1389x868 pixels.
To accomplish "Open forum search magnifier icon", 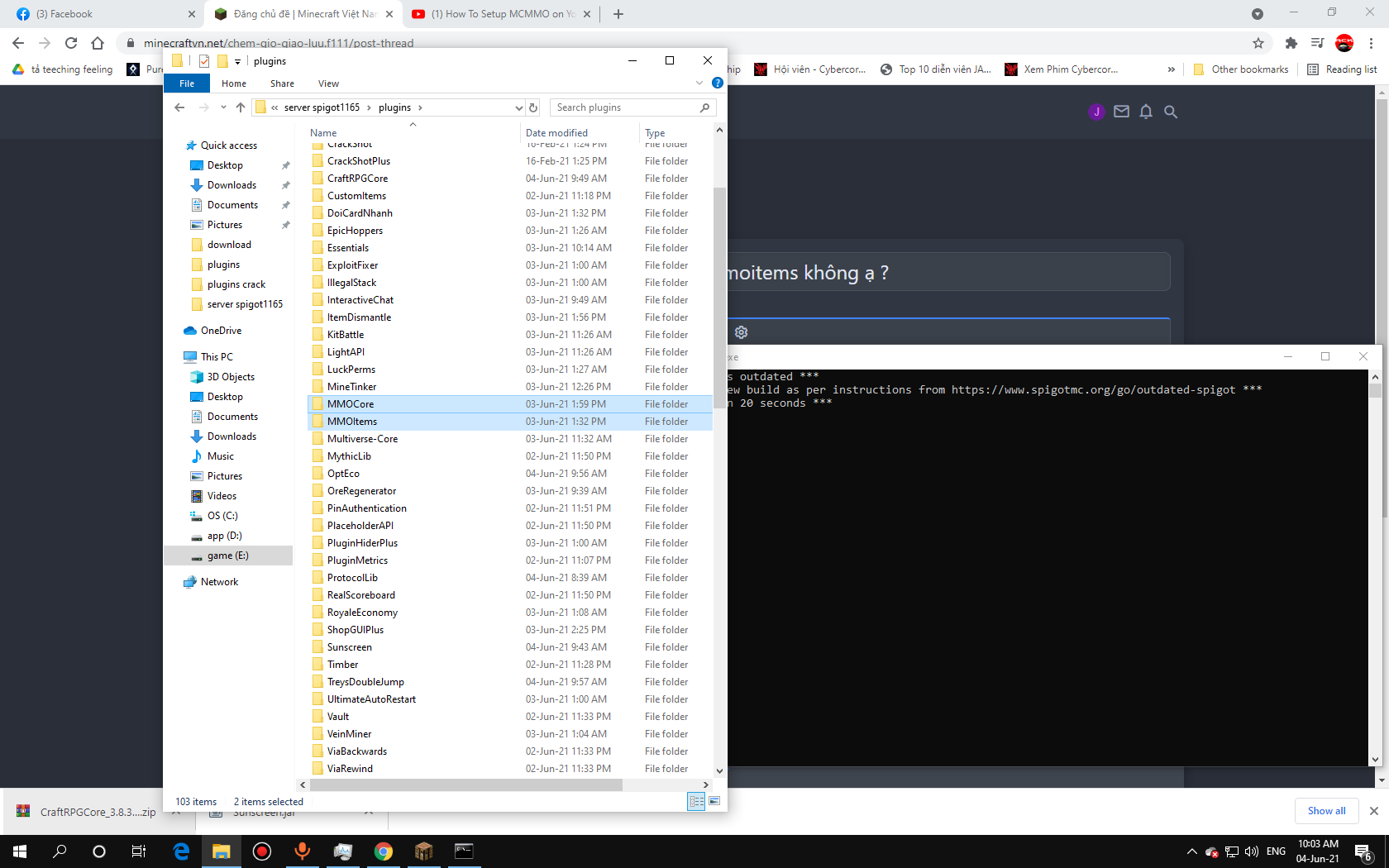I will coord(1171,112).
